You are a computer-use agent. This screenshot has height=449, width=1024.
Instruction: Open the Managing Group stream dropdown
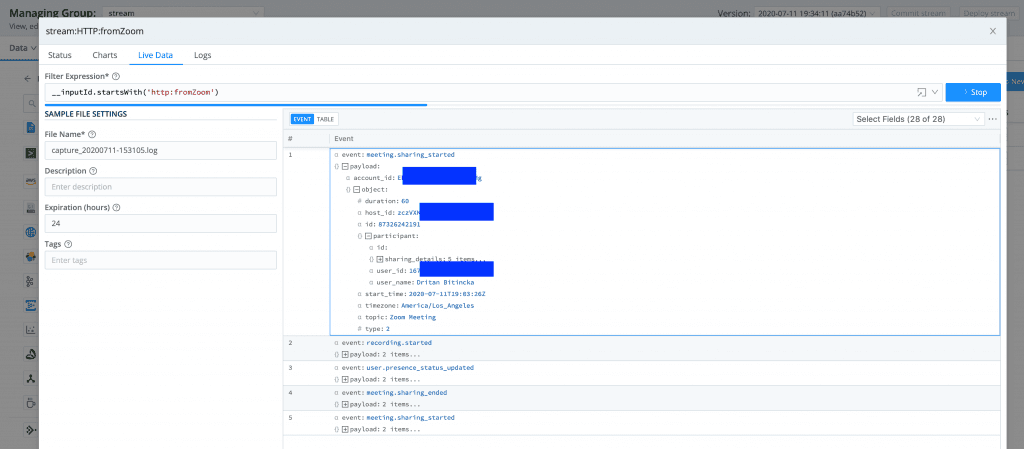pyautogui.click(x=183, y=12)
